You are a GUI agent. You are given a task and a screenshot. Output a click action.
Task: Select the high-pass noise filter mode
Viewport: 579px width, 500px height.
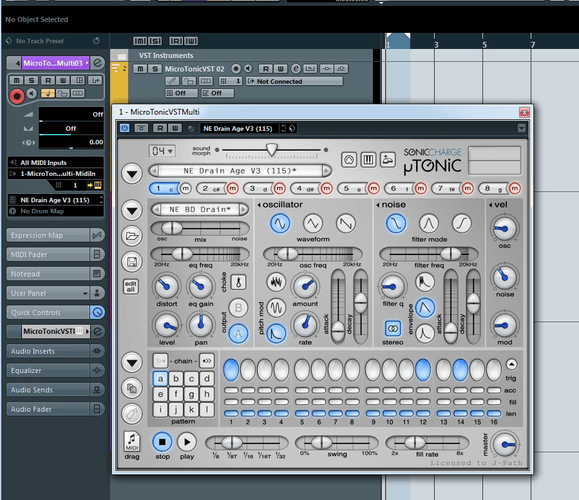tap(462, 224)
